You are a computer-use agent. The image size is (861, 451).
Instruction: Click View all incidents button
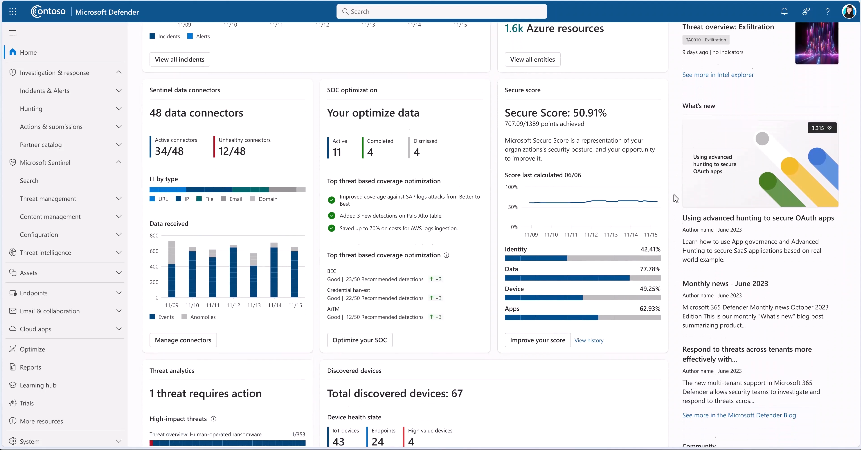(179, 59)
